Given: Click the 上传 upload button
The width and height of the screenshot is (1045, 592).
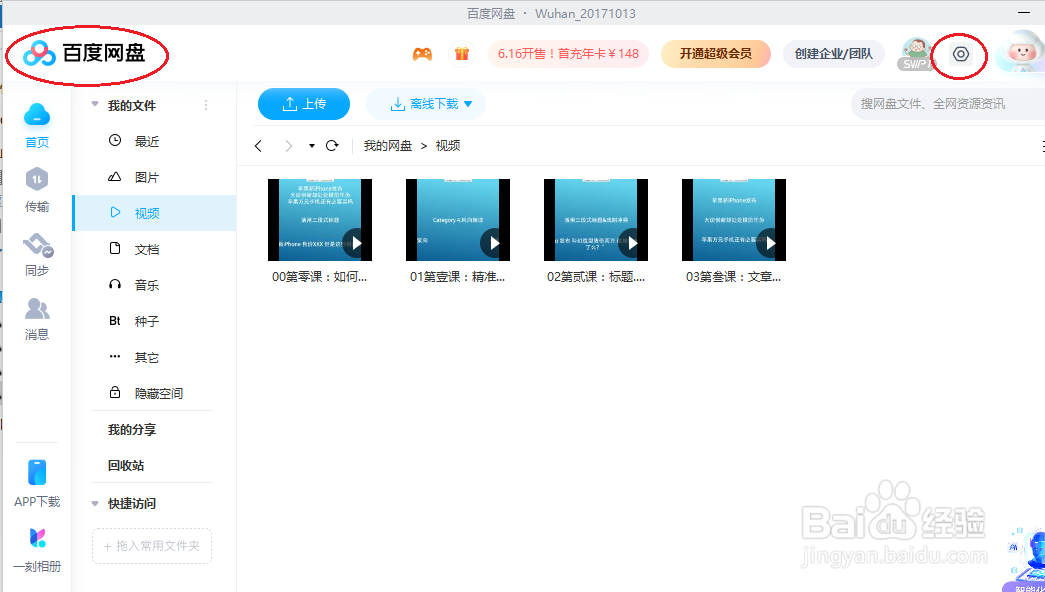Looking at the screenshot, I should click(304, 104).
